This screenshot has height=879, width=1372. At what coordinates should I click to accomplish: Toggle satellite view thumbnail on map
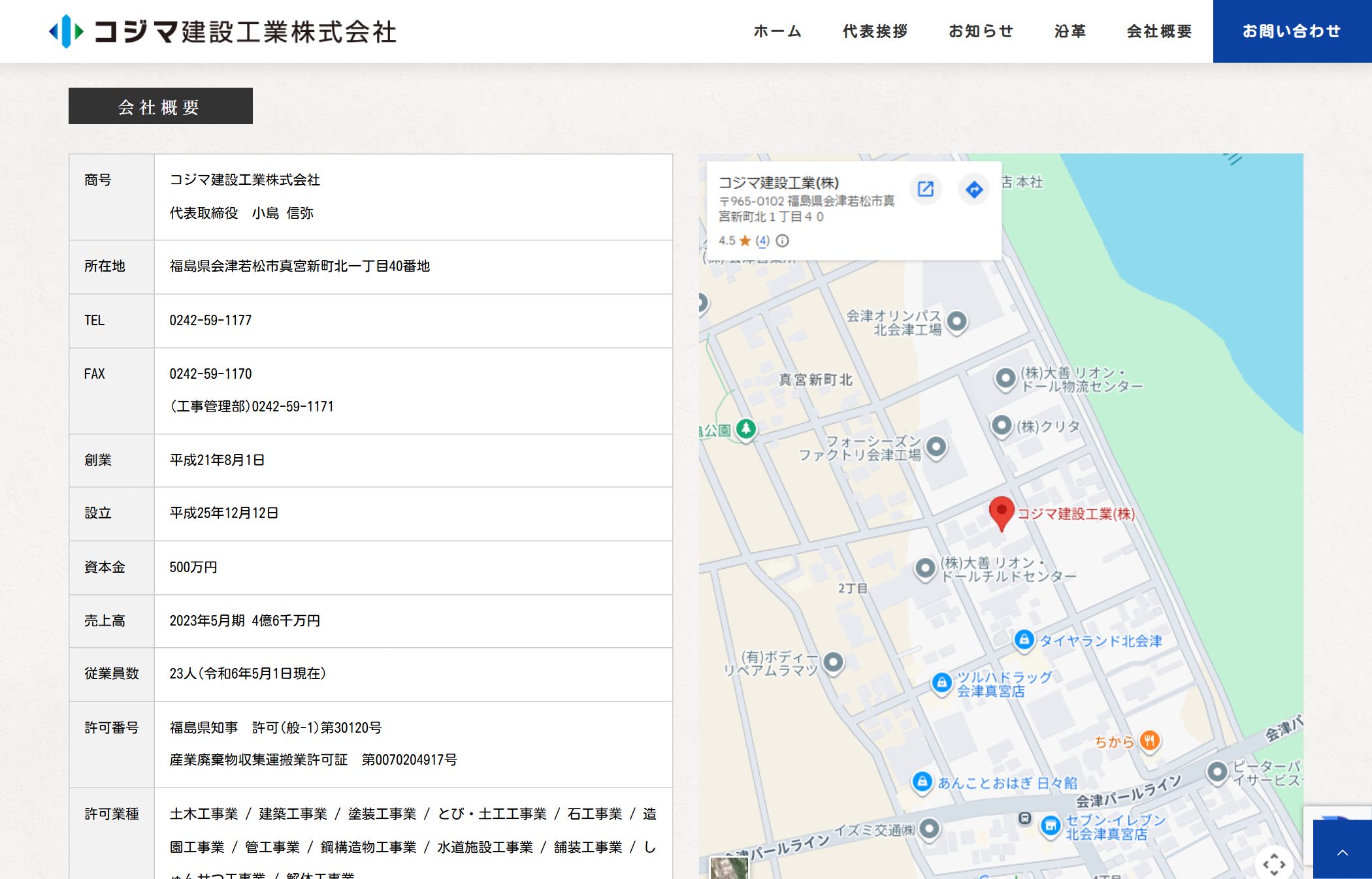[x=728, y=868]
